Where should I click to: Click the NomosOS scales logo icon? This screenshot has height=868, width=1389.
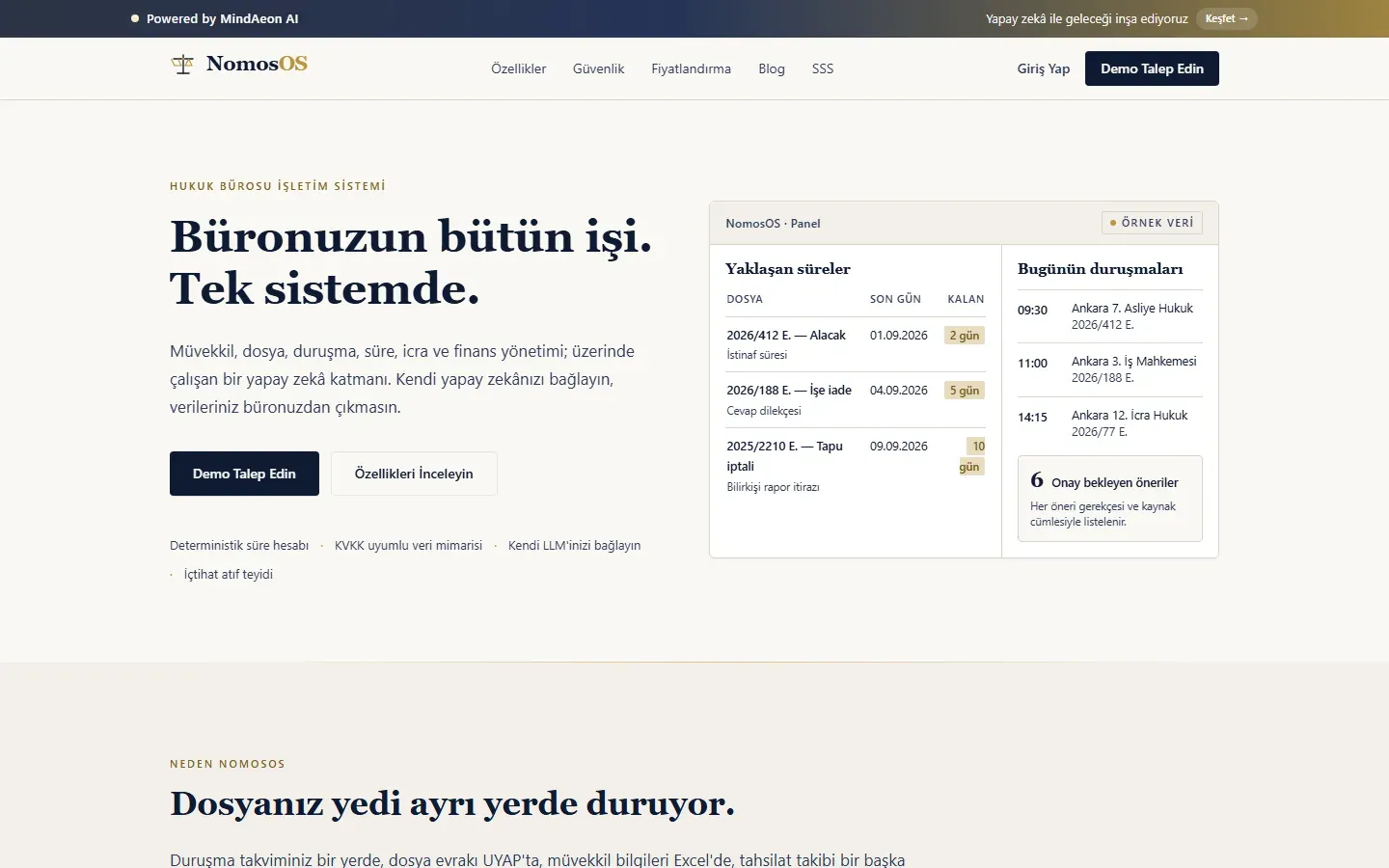[182, 65]
